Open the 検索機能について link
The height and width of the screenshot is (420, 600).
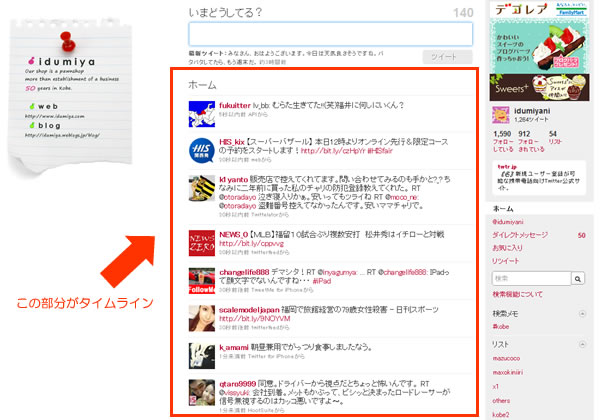click(517, 294)
